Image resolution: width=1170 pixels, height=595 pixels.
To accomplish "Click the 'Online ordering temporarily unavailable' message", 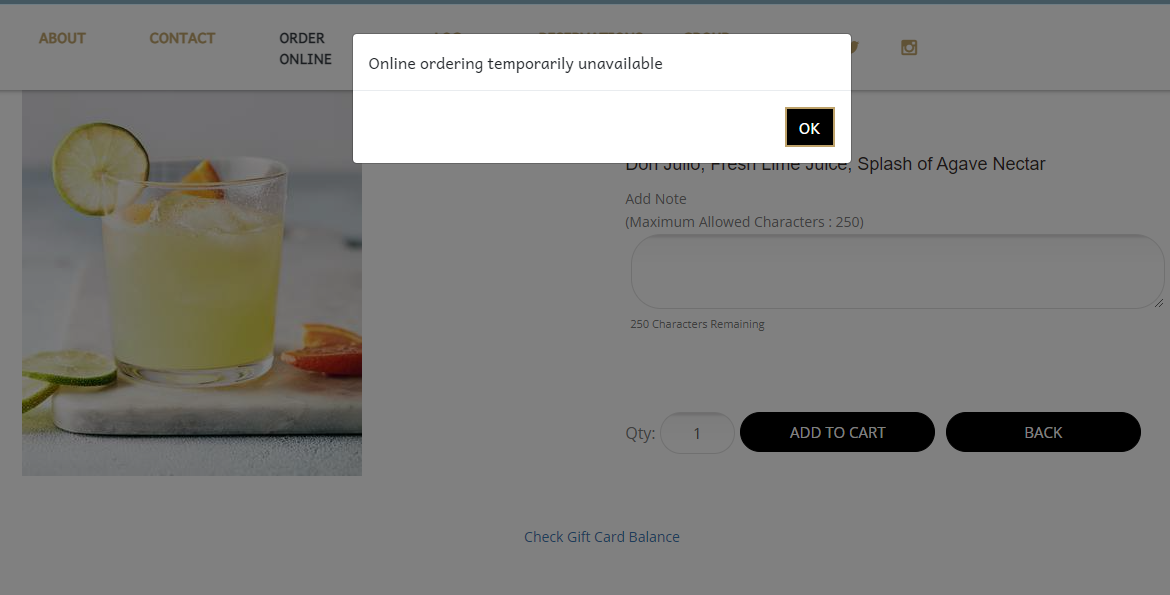I will point(516,63).
